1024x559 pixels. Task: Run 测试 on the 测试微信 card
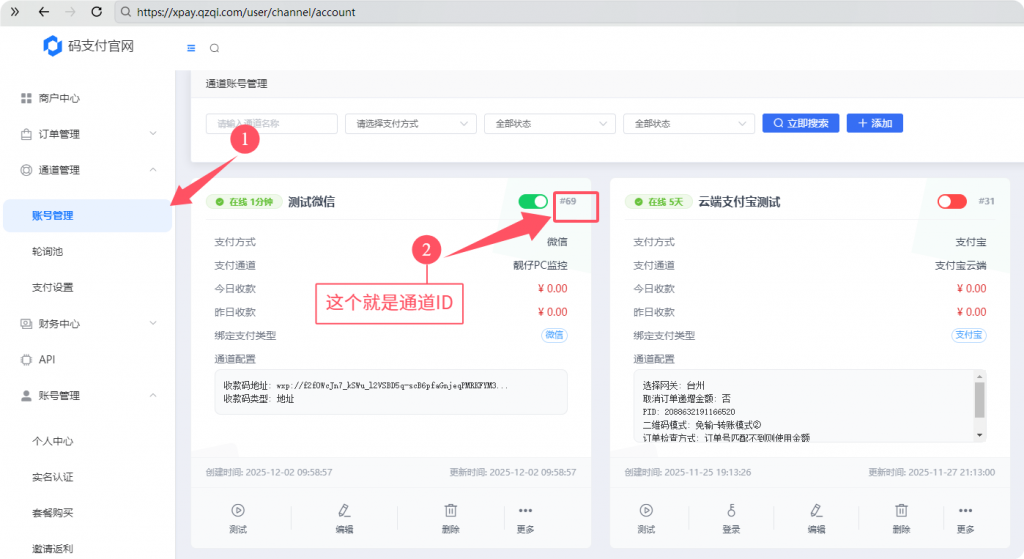point(238,519)
